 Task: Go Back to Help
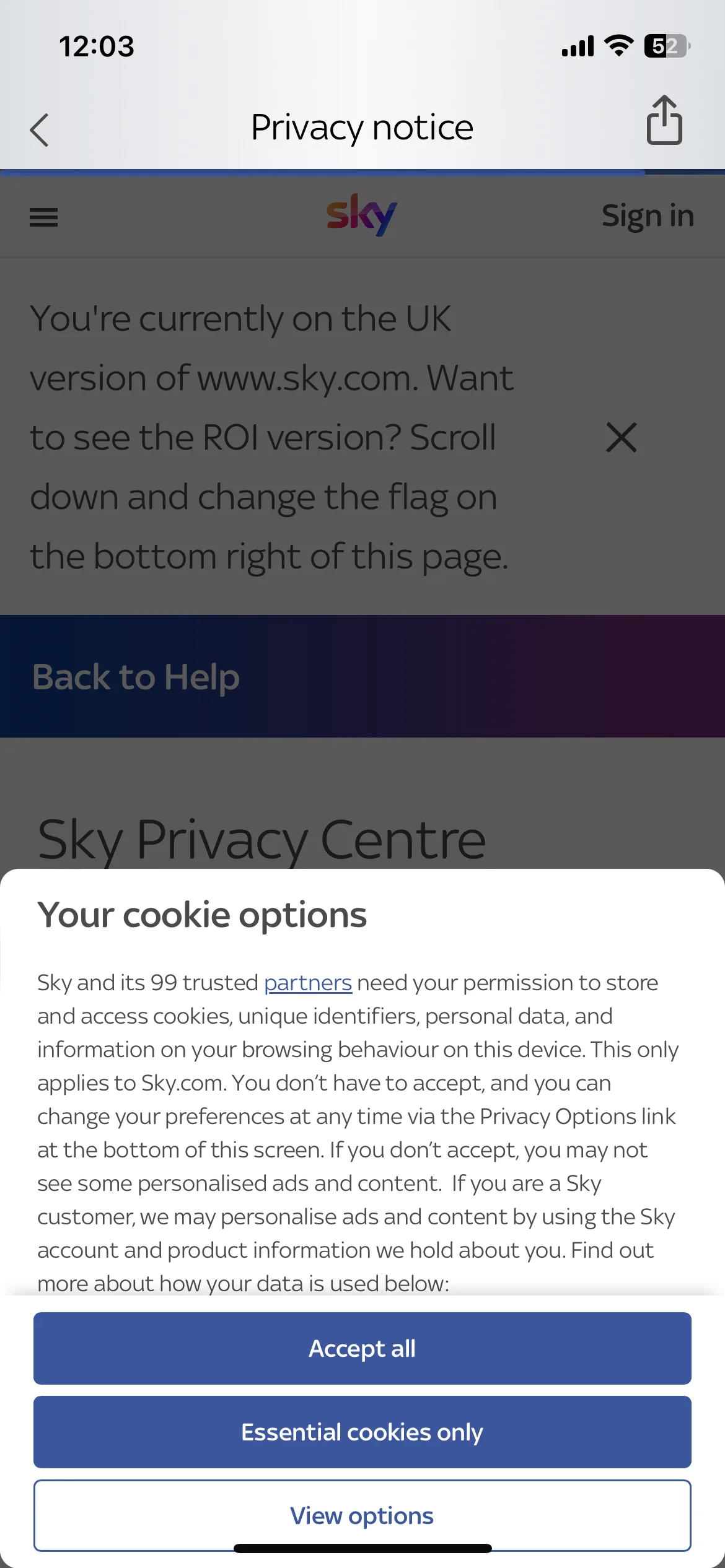pos(136,677)
